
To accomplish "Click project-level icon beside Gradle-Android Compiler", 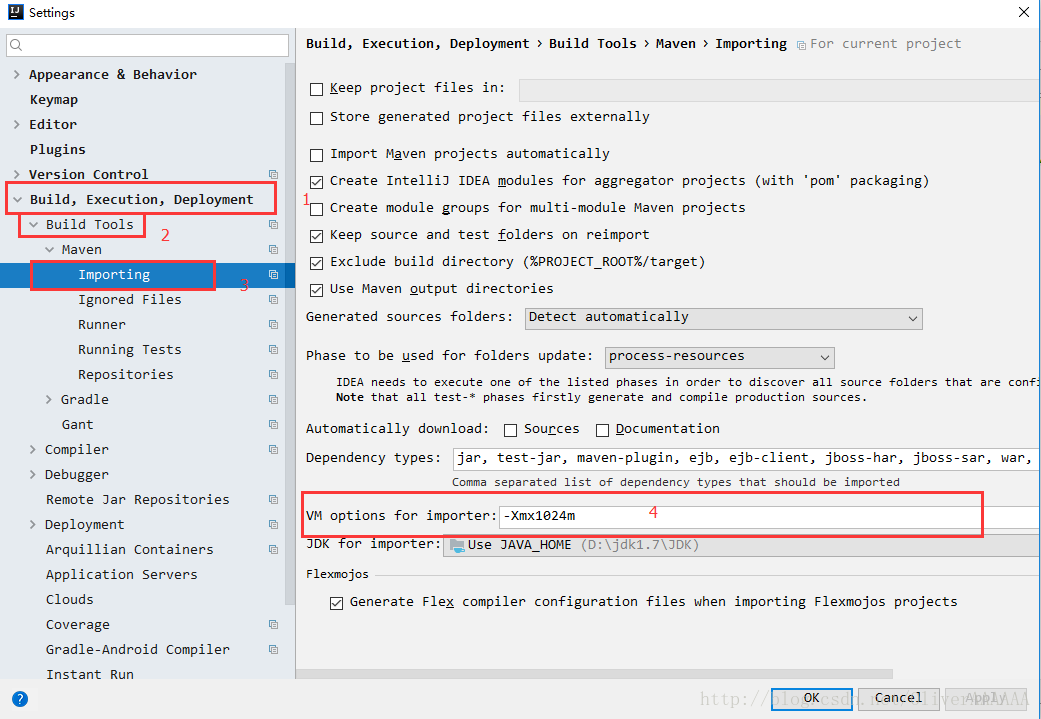I will click(273, 649).
